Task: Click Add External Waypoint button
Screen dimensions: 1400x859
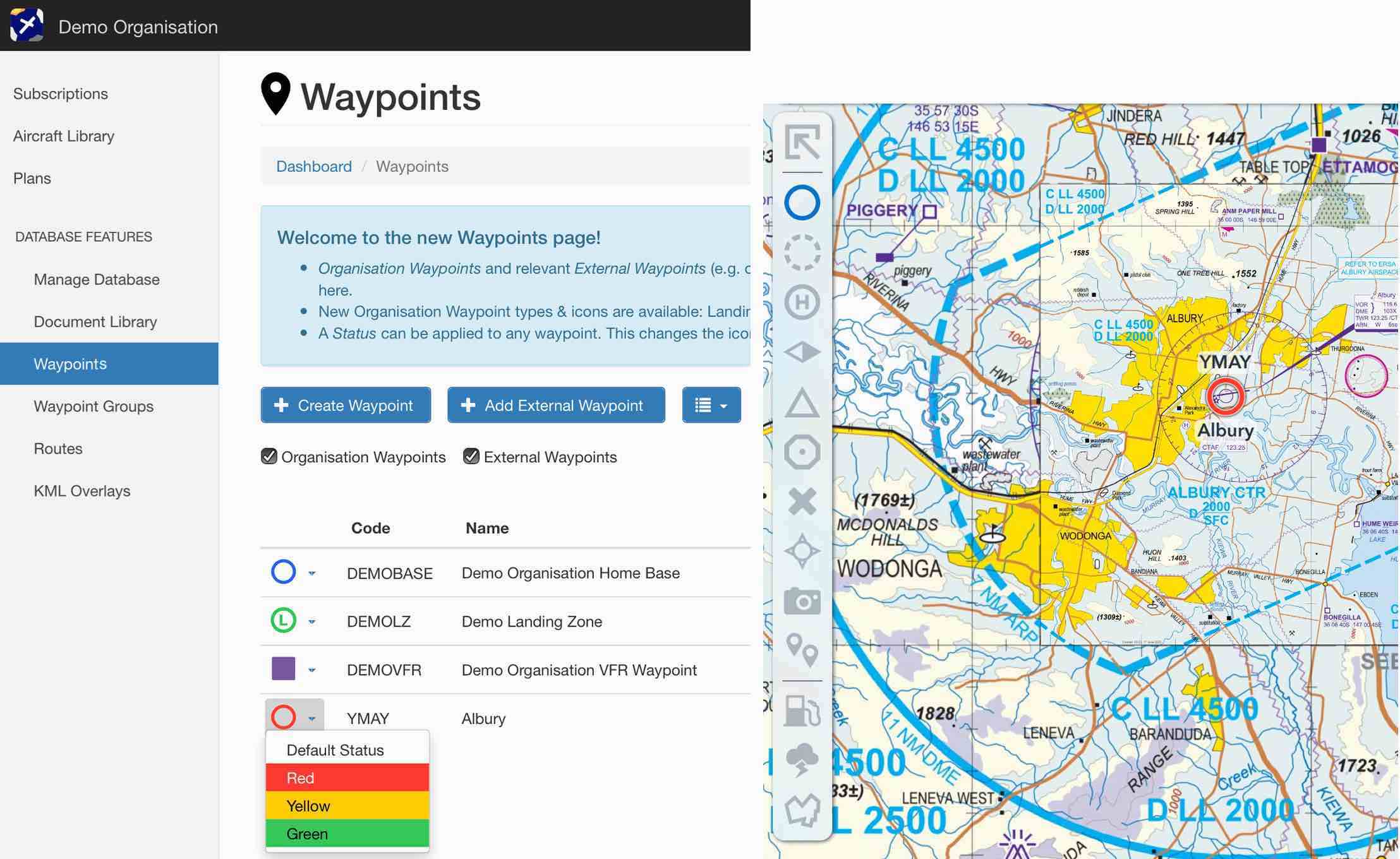Action: point(556,405)
